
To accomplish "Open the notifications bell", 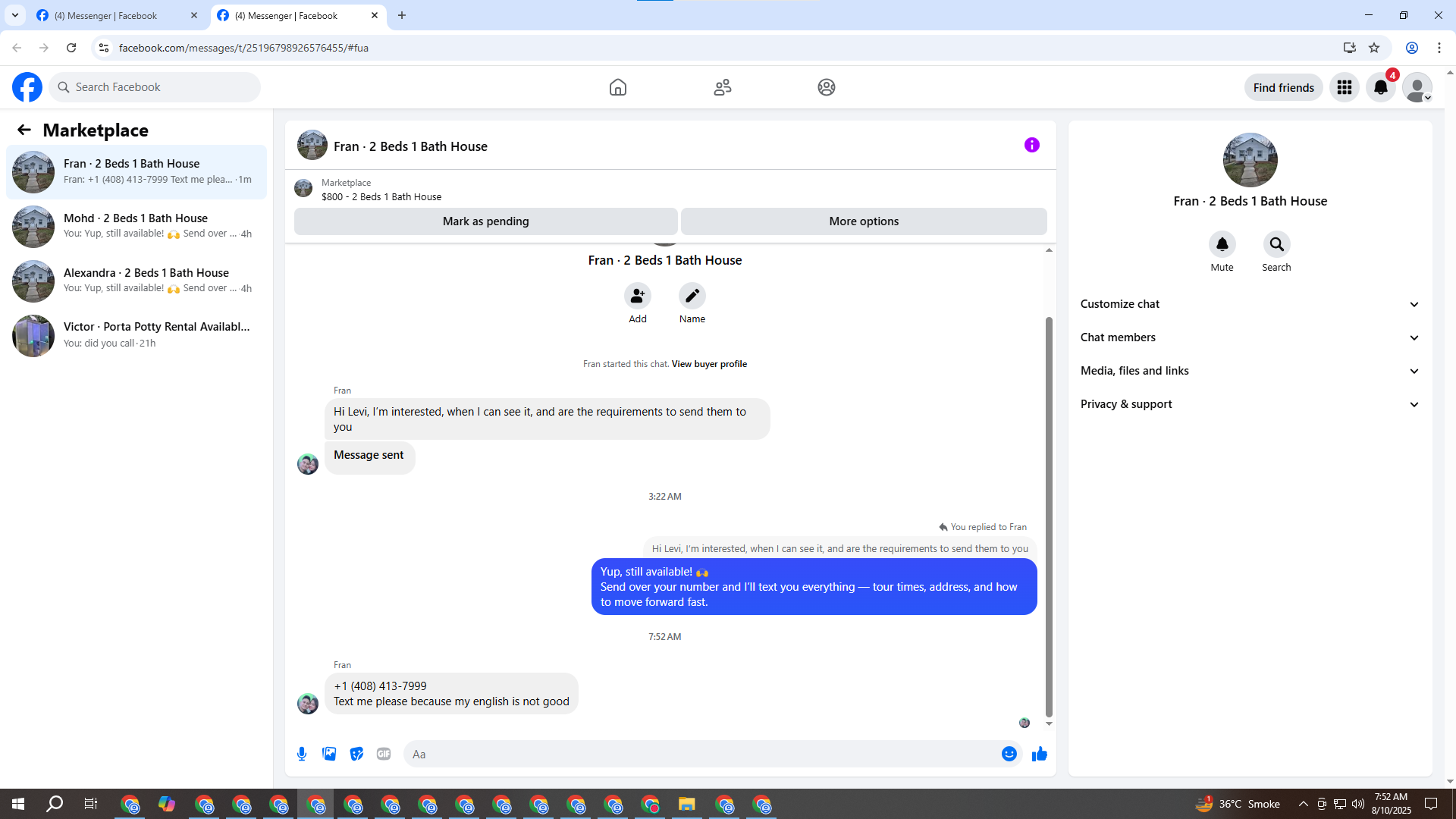I will tap(1380, 87).
